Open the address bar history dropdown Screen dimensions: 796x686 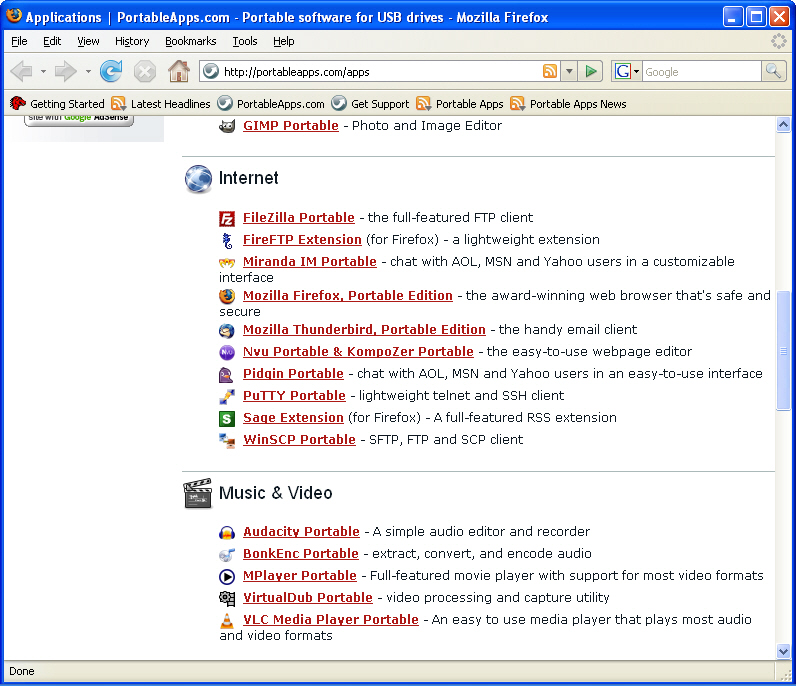(569, 71)
